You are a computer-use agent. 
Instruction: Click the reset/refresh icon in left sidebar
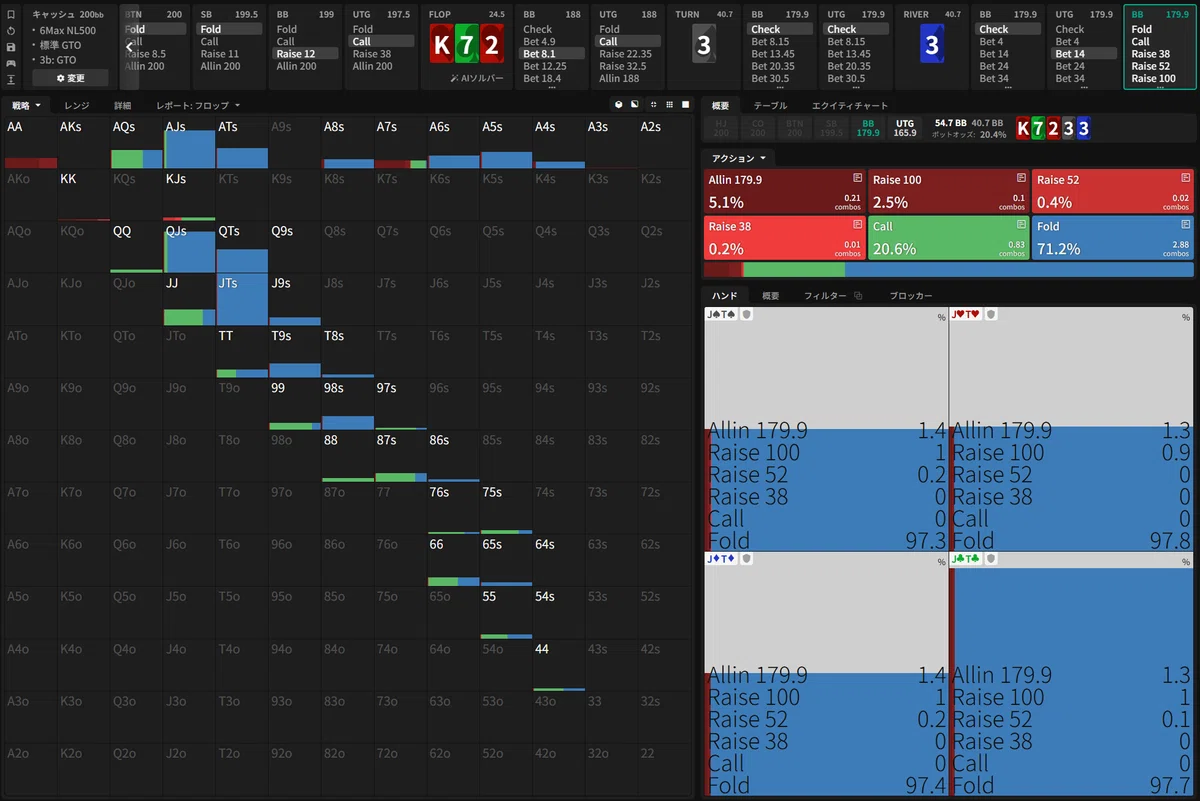(10, 31)
